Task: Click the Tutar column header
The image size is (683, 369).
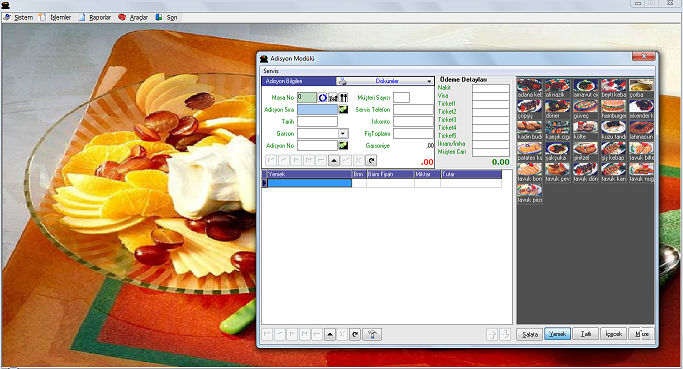Action: coord(471,174)
